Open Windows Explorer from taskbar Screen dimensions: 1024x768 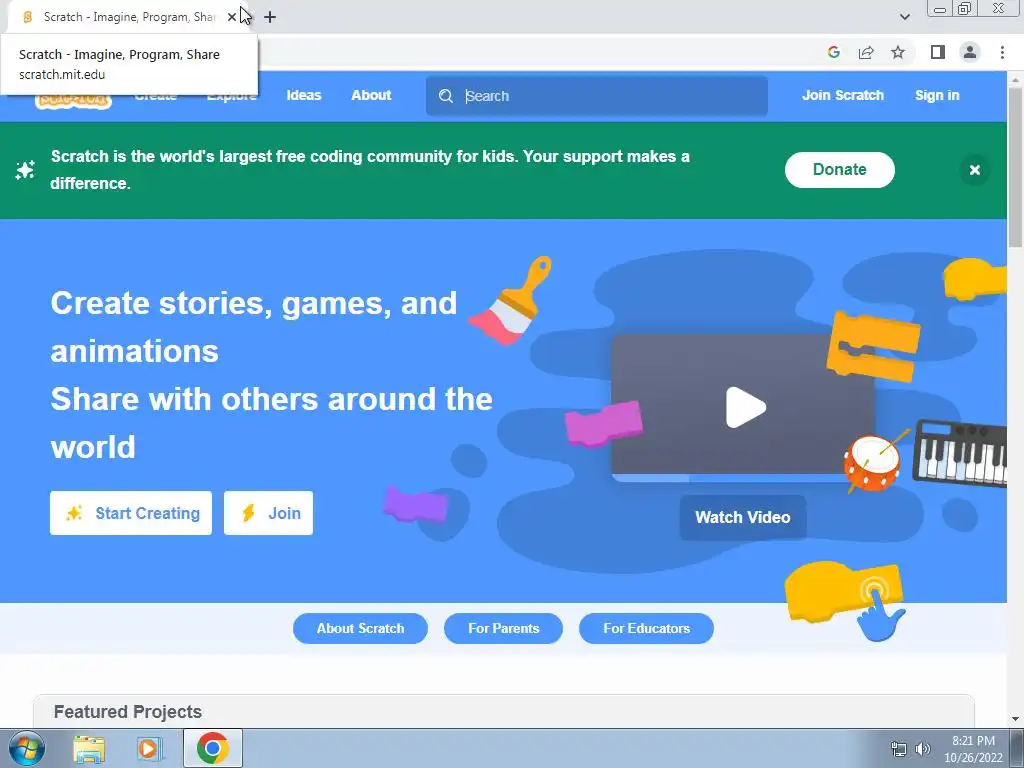[89, 749]
